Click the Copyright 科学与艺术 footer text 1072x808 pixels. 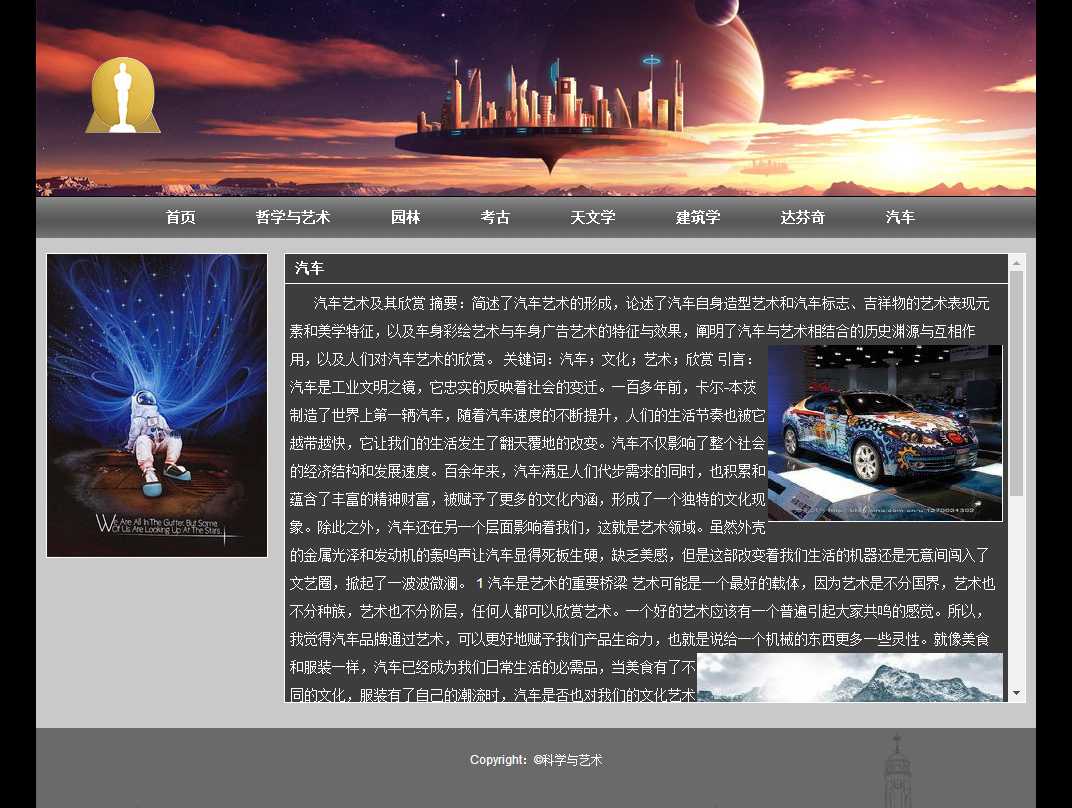536,760
